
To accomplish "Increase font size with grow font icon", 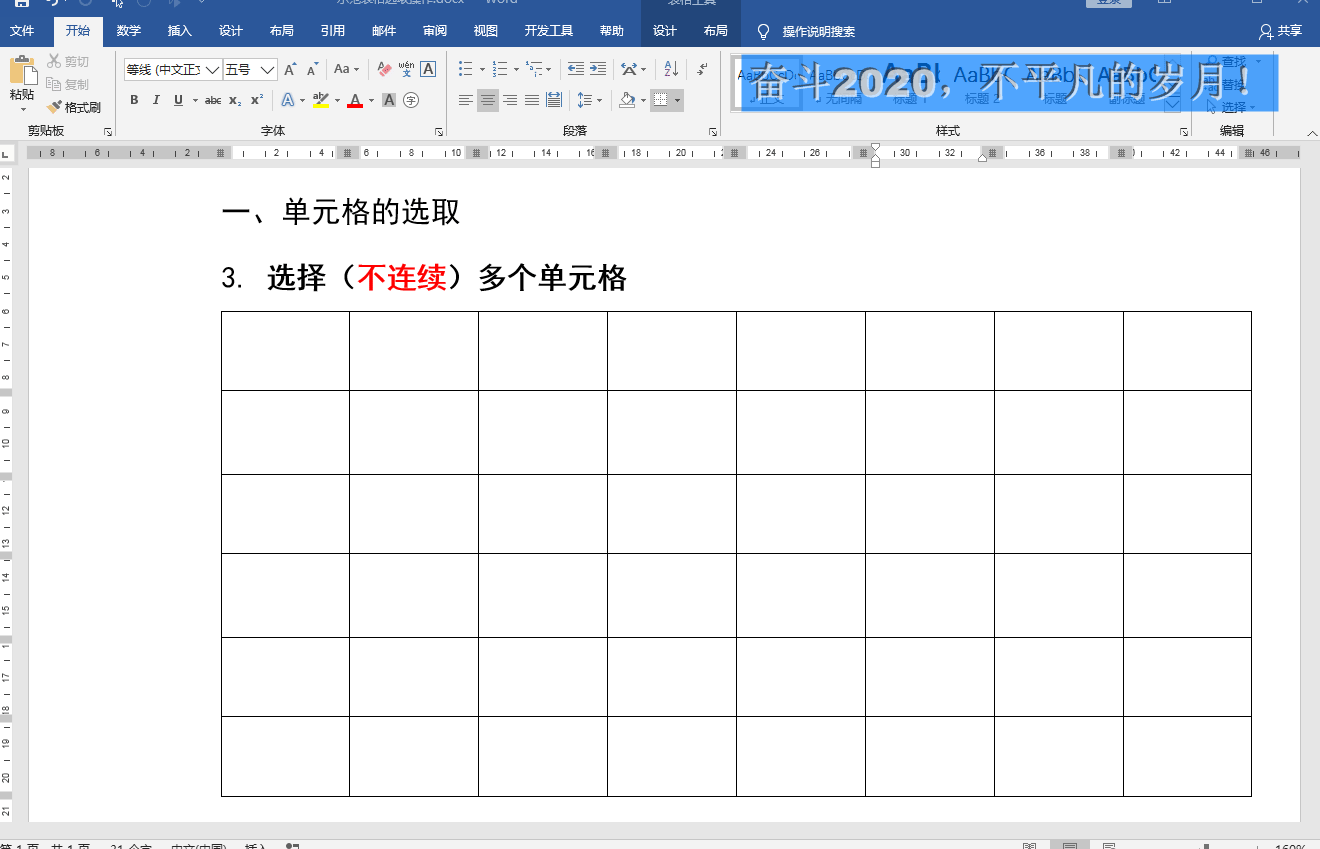I will (x=290, y=70).
